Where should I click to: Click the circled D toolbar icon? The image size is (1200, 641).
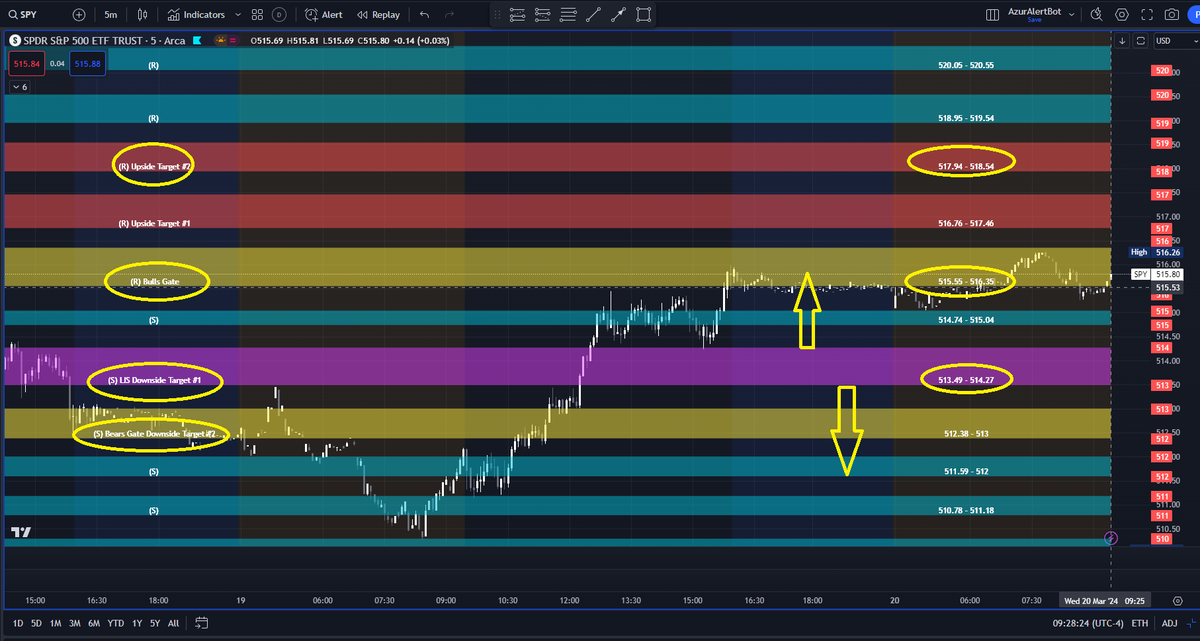[x=279, y=15]
